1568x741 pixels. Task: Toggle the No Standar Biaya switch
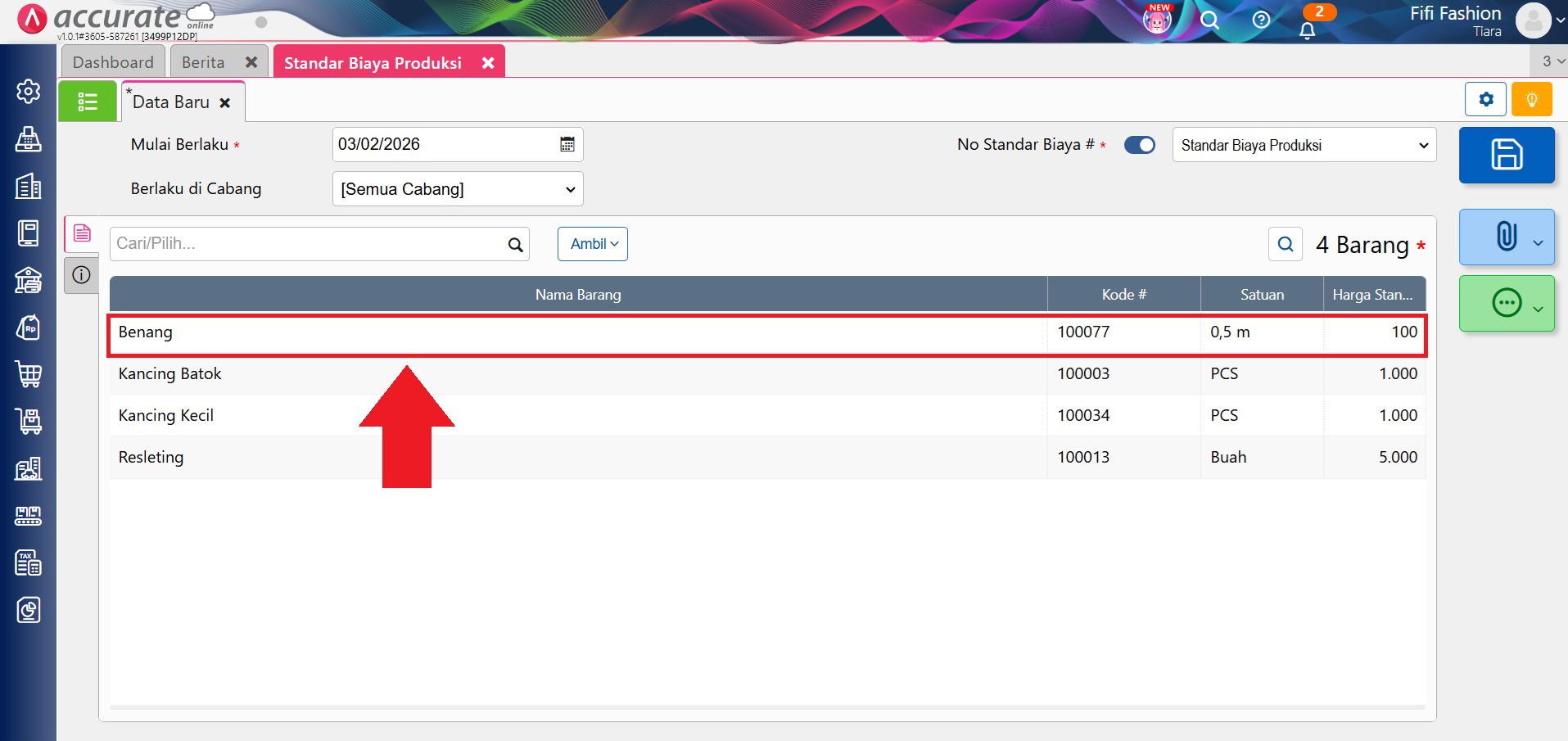(1139, 145)
